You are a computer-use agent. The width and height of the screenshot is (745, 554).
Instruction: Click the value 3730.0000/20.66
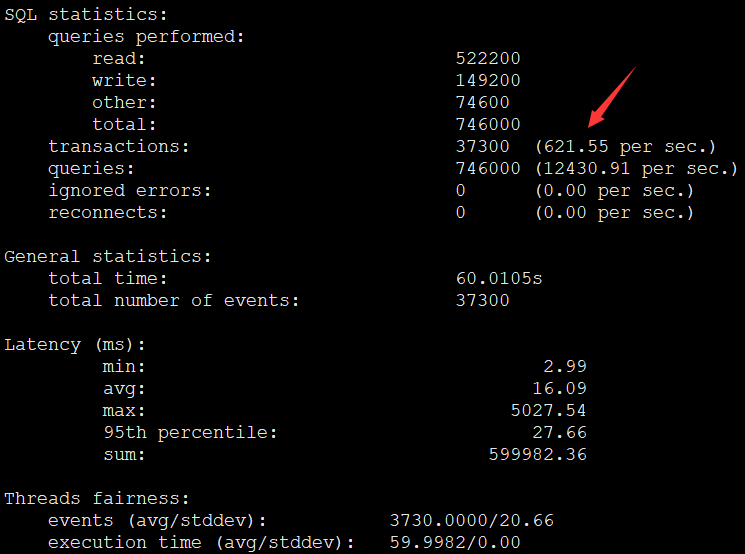click(x=472, y=521)
